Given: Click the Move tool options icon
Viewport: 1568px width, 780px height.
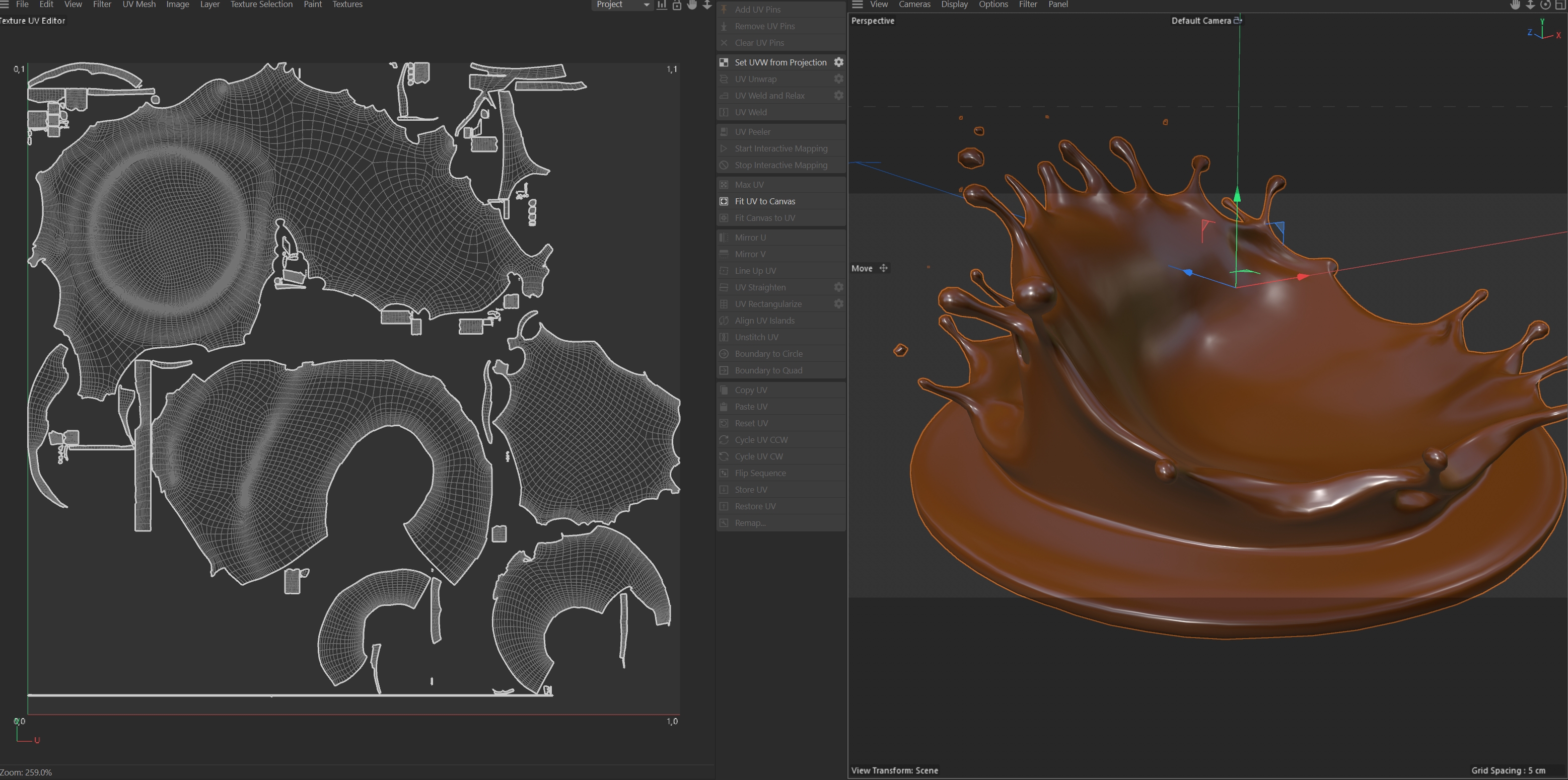Looking at the screenshot, I should [883, 268].
